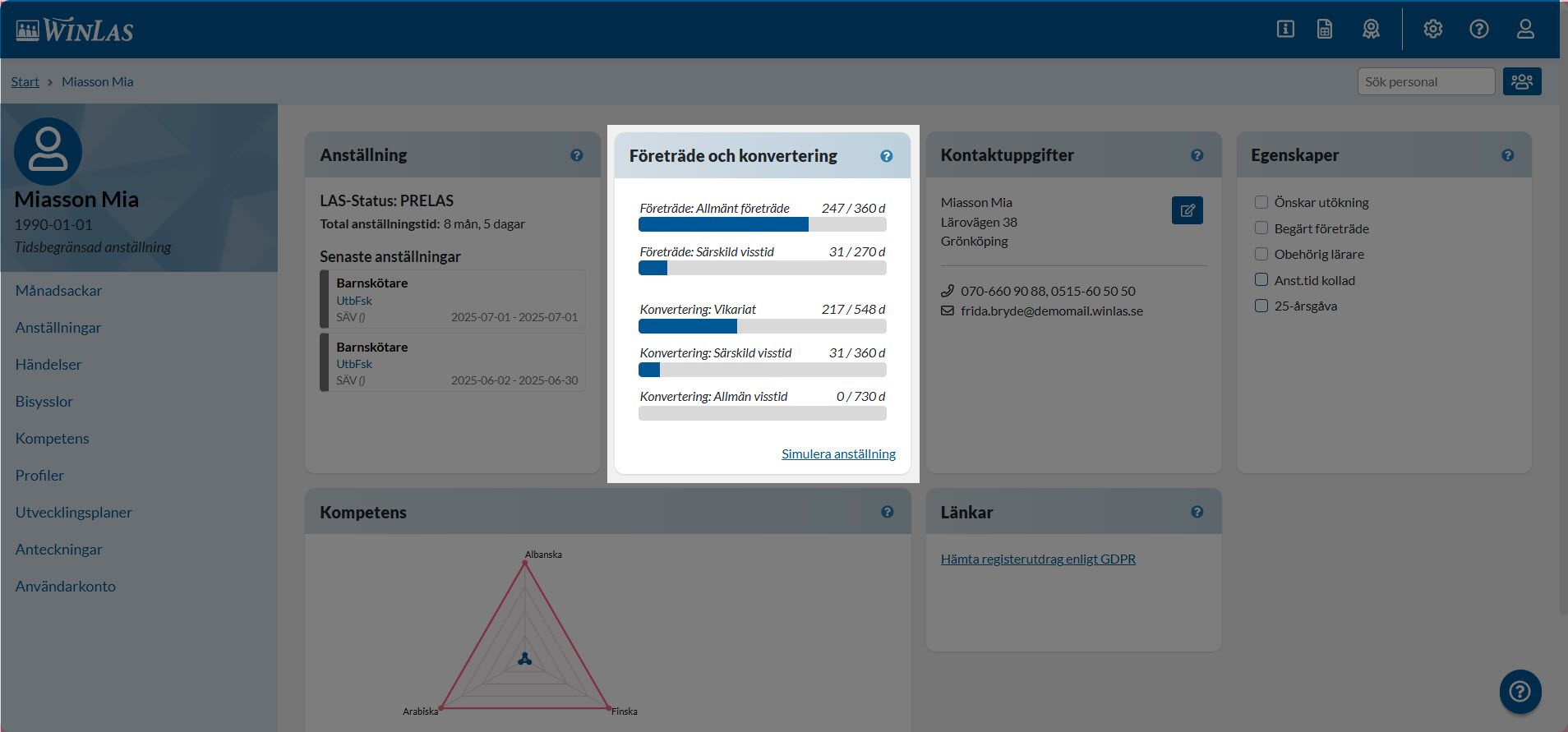Toggle the 25-årsgåva checkbox
1568x732 pixels.
(1261, 306)
